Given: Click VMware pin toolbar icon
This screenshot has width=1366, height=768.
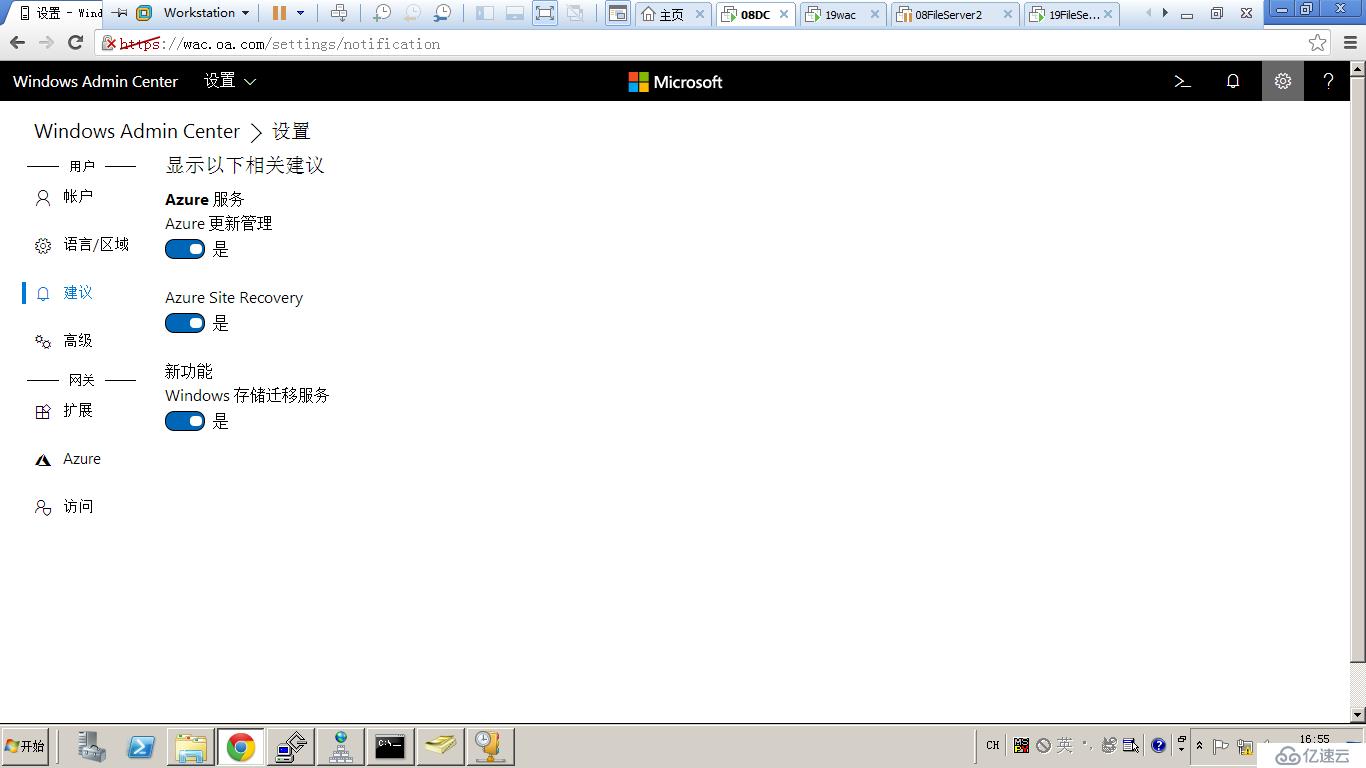Looking at the screenshot, I should [120, 13].
